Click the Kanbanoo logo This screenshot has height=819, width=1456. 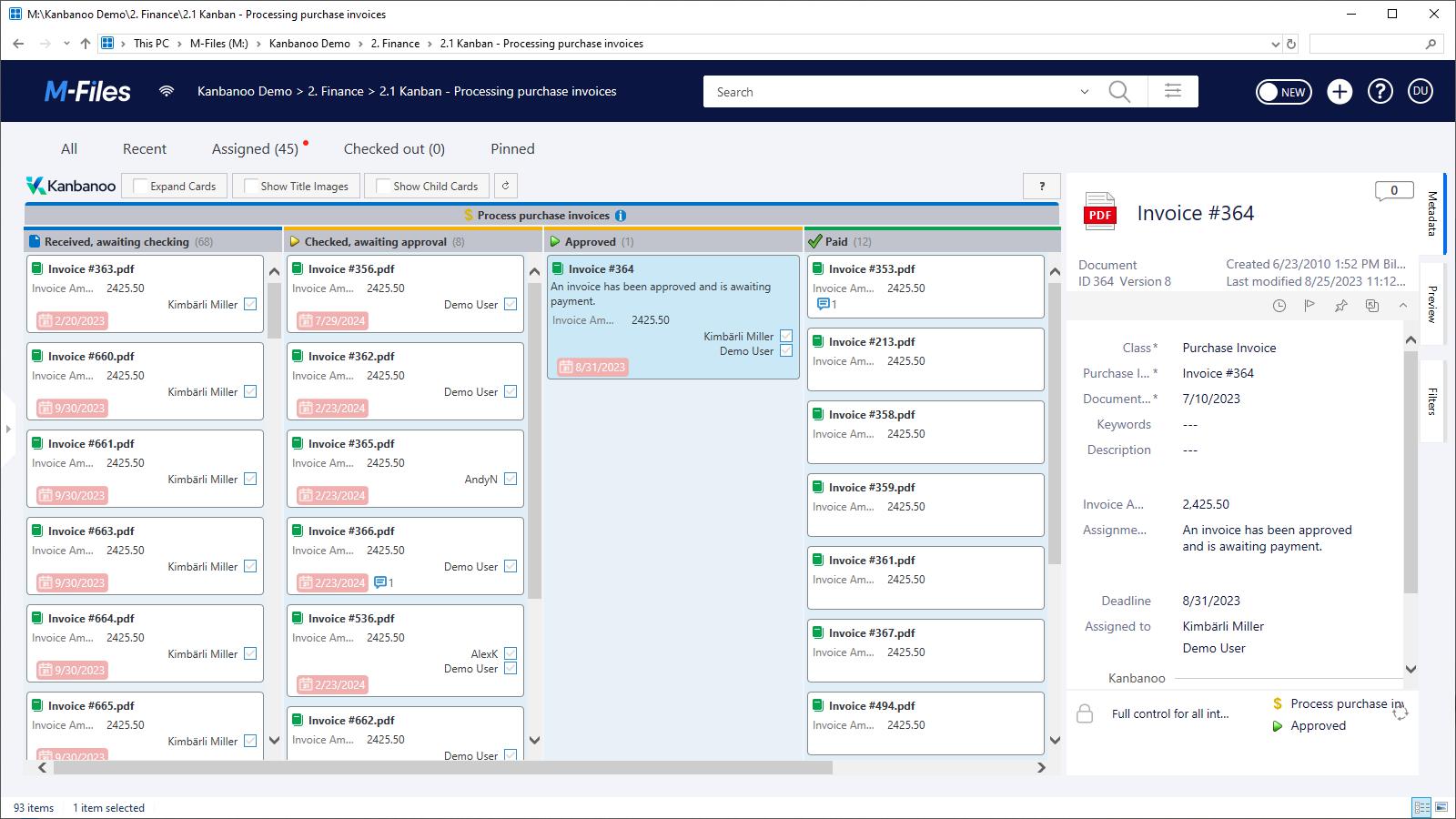click(71, 186)
